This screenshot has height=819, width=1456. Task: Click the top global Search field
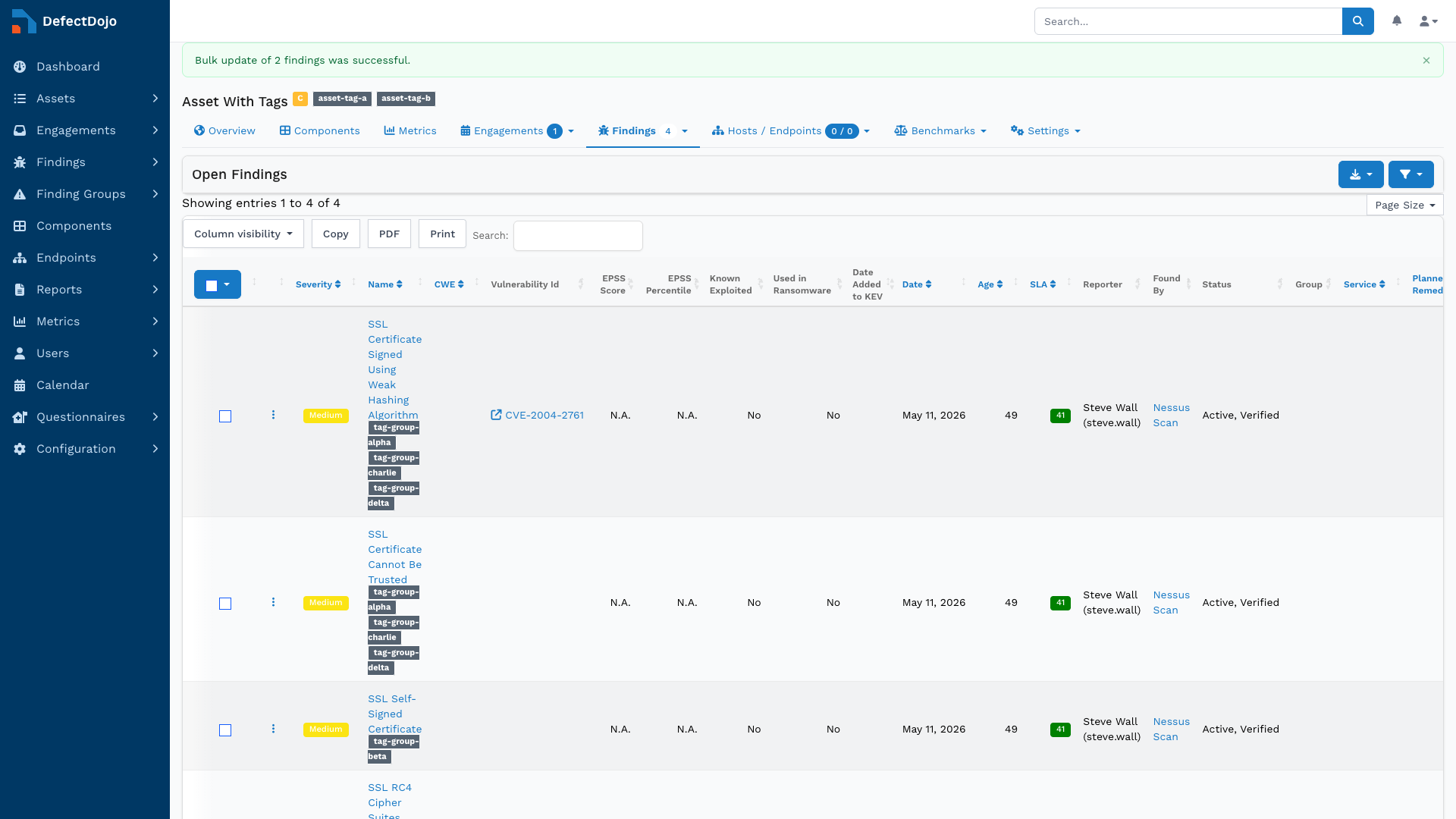1188,21
